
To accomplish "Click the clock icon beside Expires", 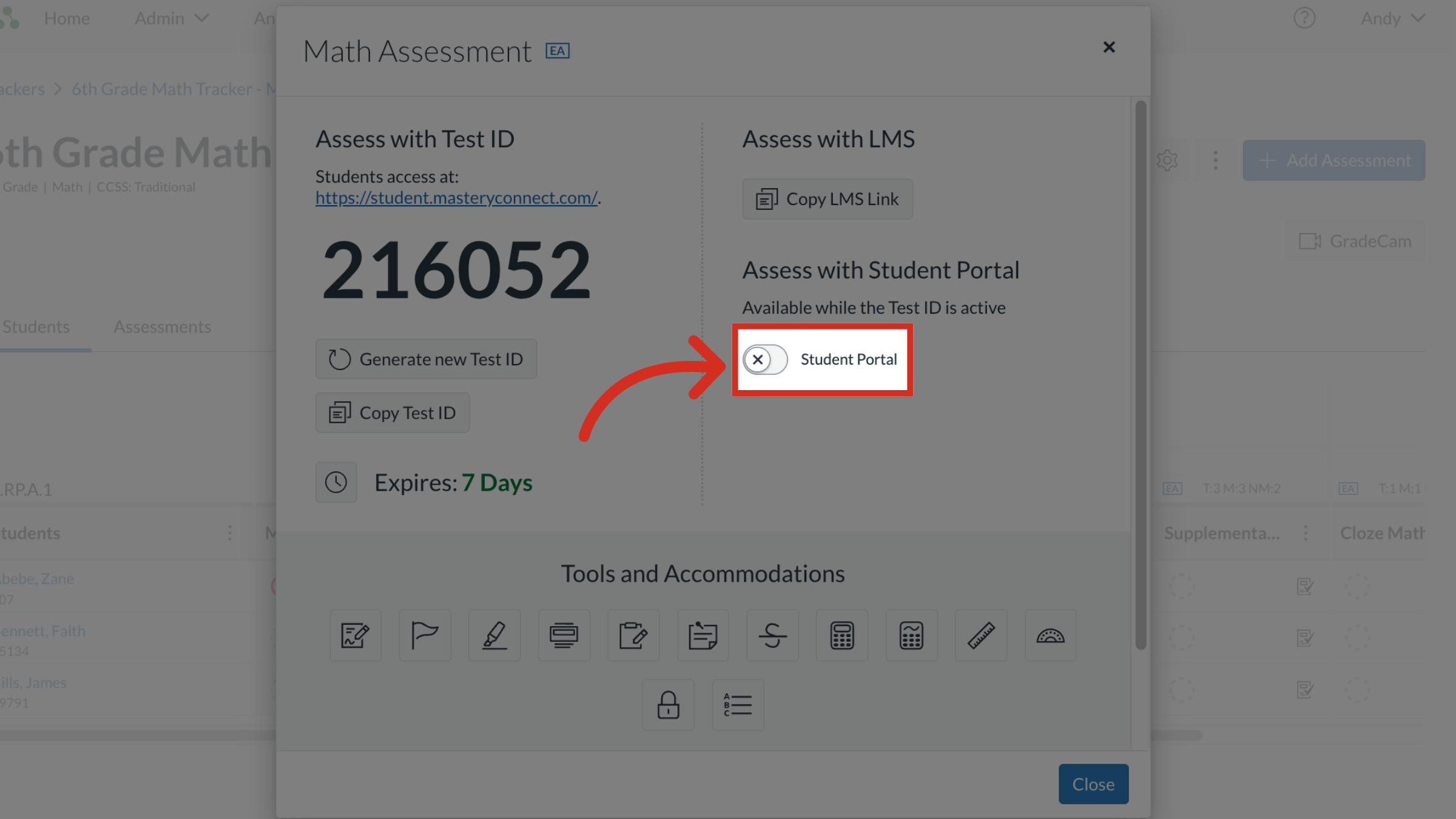I will click(336, 482).
